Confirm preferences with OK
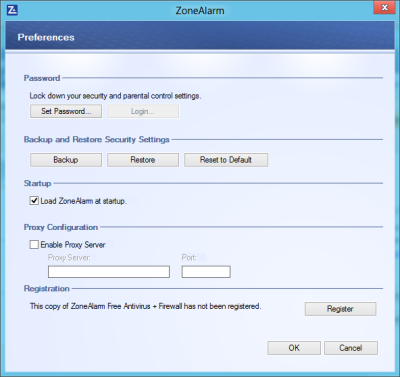Viewport: 400px width, 377px height. tap(294, 348)
